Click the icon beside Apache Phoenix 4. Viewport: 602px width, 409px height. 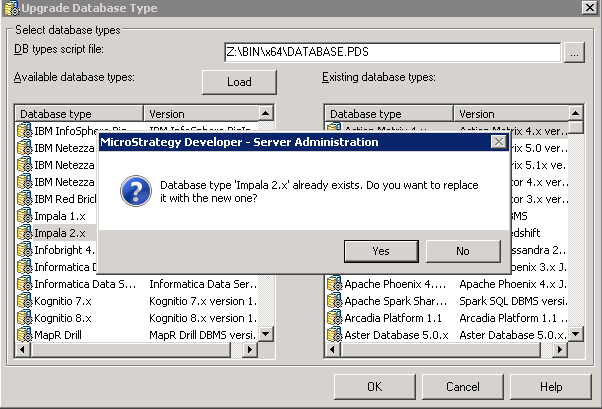coord(334,283)
